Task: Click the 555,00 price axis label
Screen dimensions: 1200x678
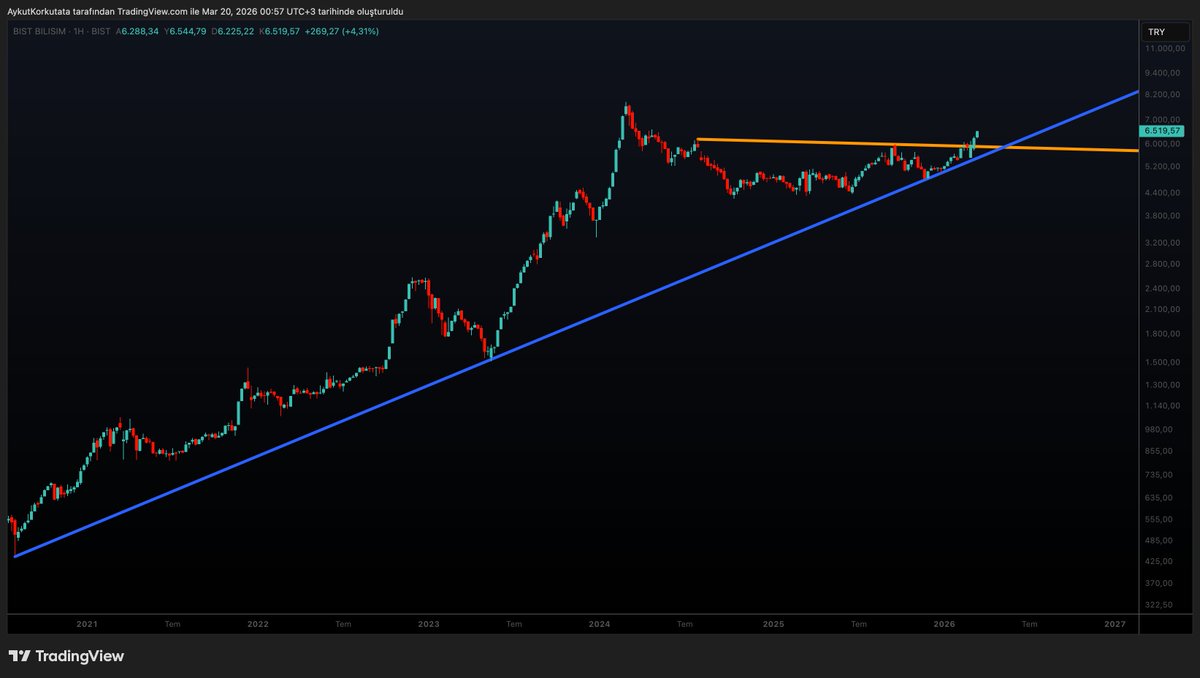Action: [1160, 518]
